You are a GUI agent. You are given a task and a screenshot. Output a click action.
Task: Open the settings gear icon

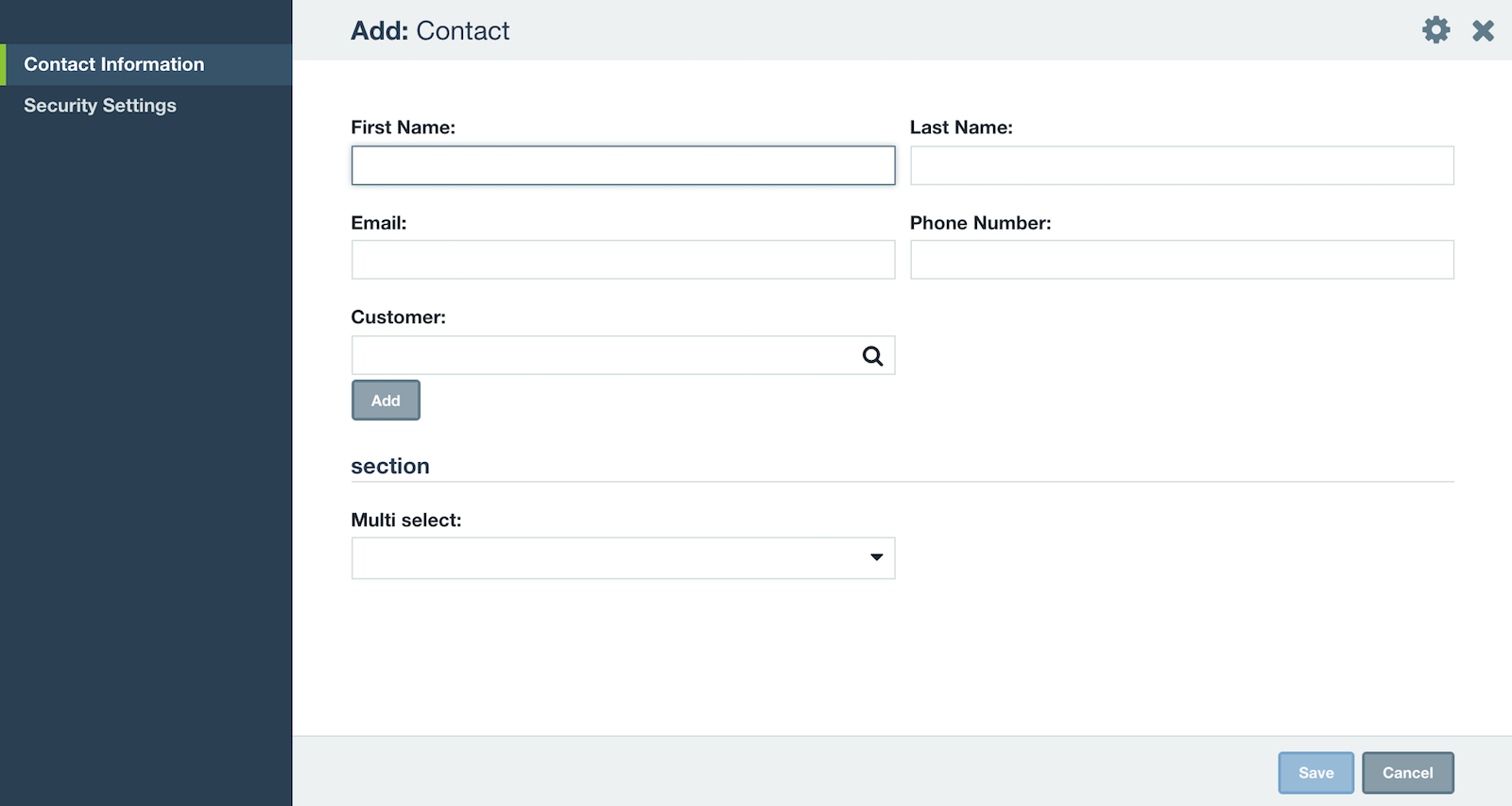1436,29
